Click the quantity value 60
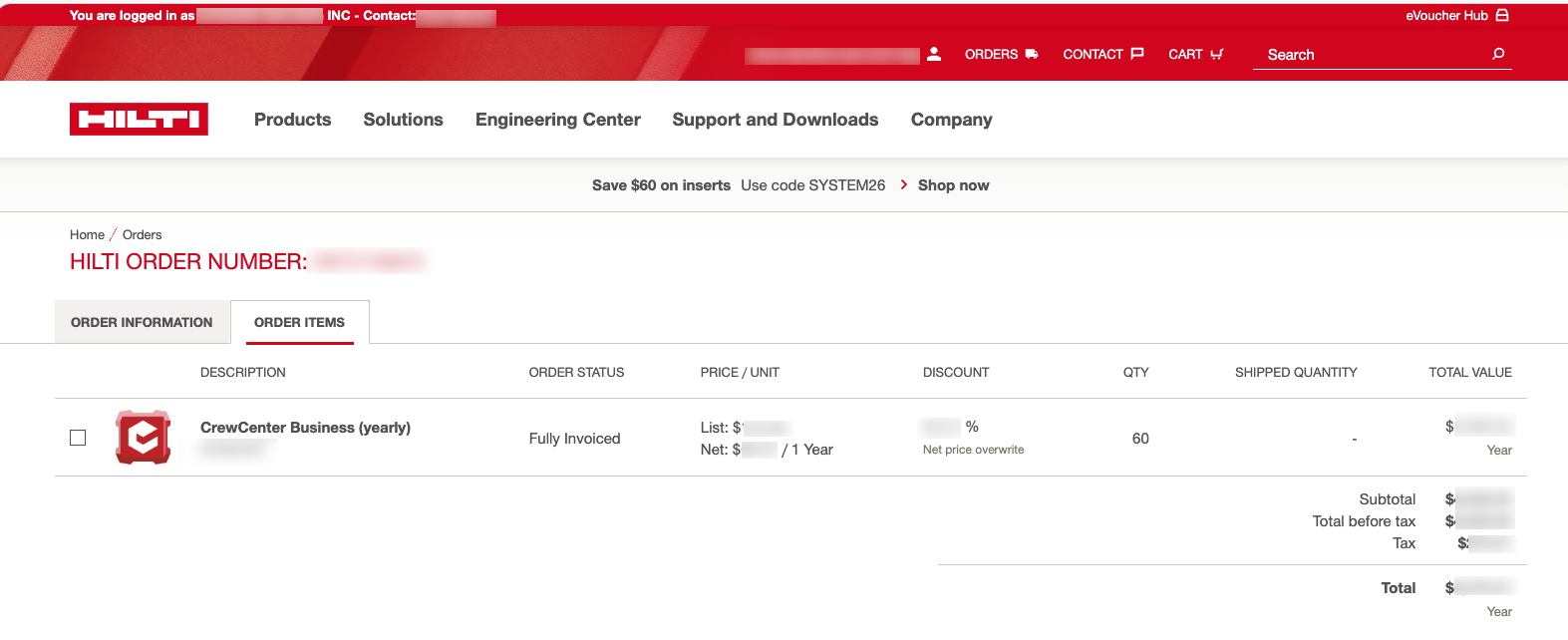This screenshot has height=640, width=1568. (x=1140, y=439)
